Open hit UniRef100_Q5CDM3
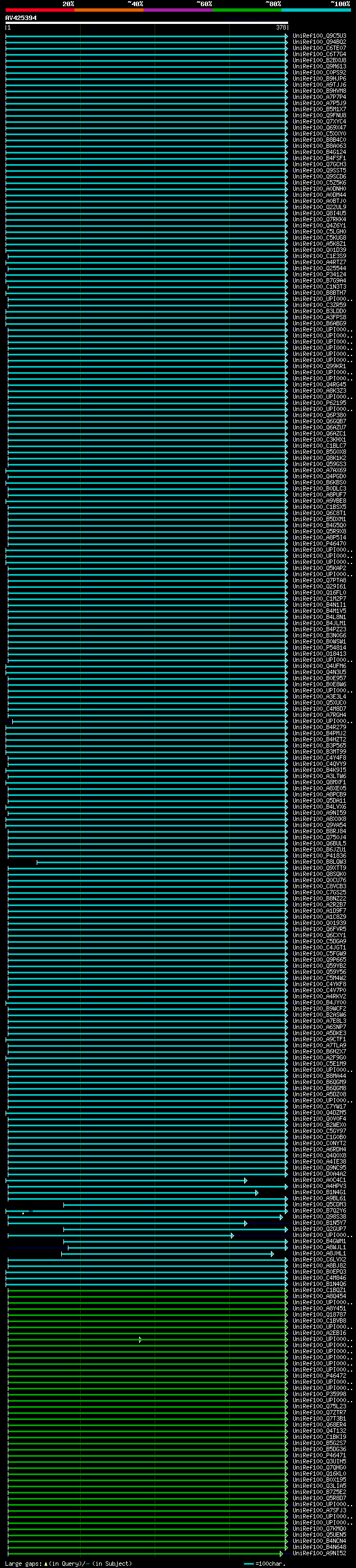This screenshot has width=356, height=1568. click(x=319, y=1205)
